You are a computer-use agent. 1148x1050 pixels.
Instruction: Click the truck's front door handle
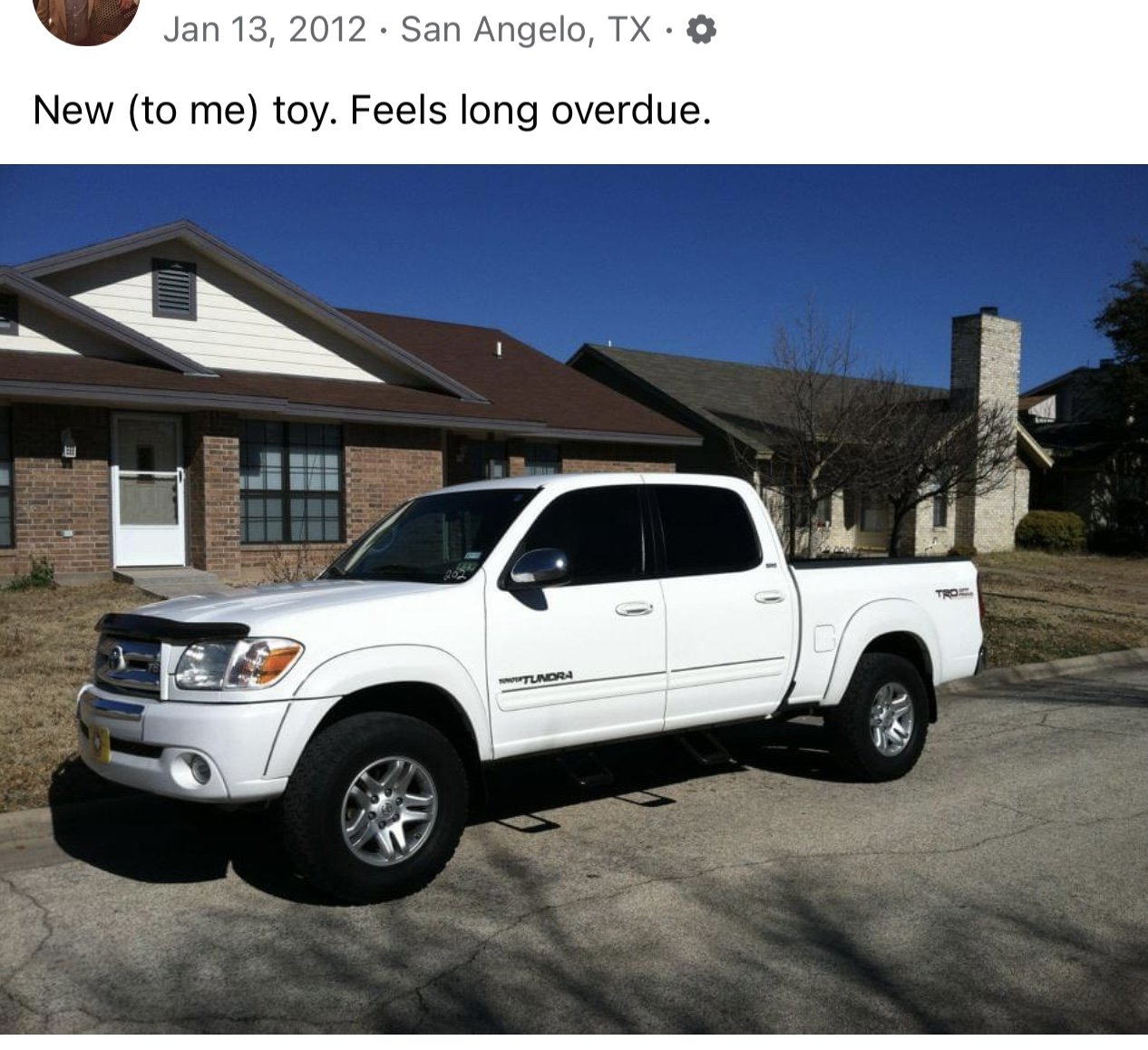pyautogui.click(x=634, y=608)
